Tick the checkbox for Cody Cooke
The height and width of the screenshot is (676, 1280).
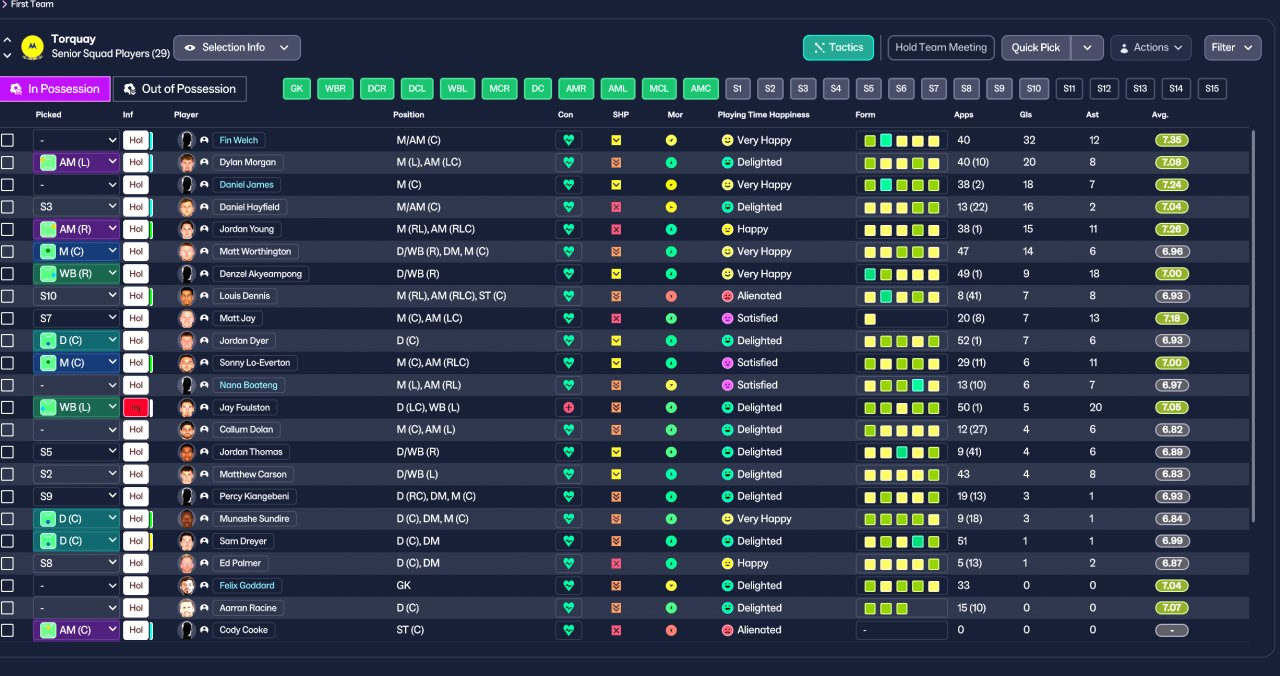click(8, 630)
